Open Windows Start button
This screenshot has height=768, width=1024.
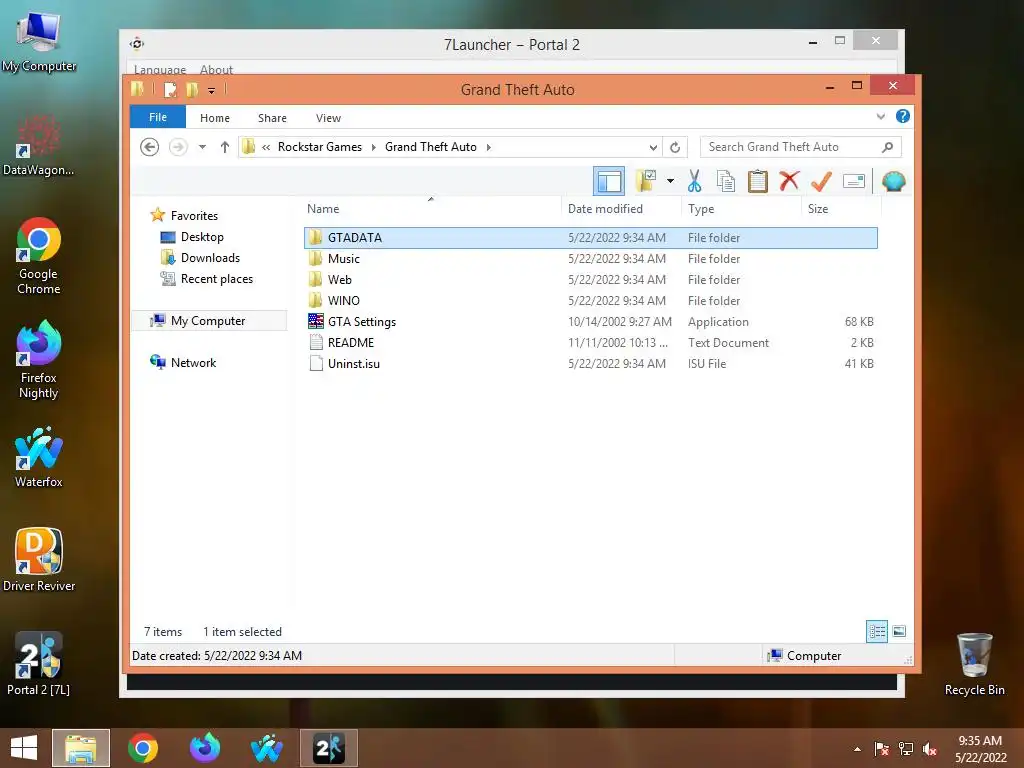point(24,748)
